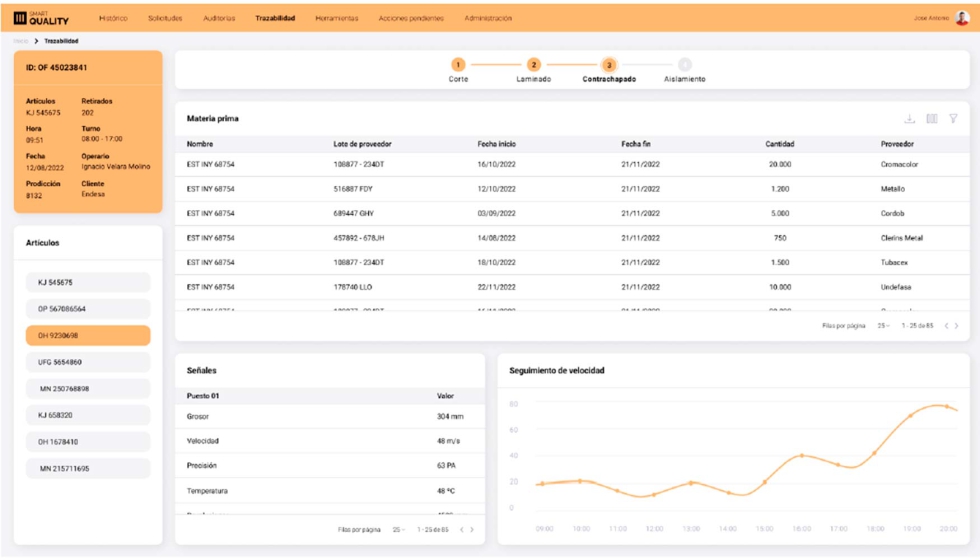Click the Smart Quality logo
Viewport: 980px width, 560px height.
click(41, 18)
